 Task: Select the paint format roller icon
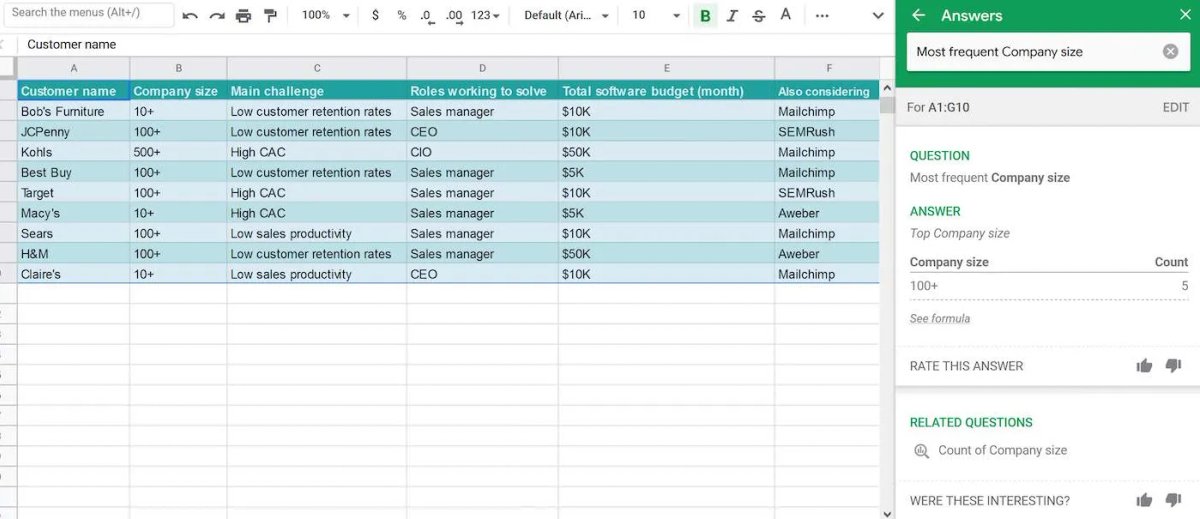[270, 16]
